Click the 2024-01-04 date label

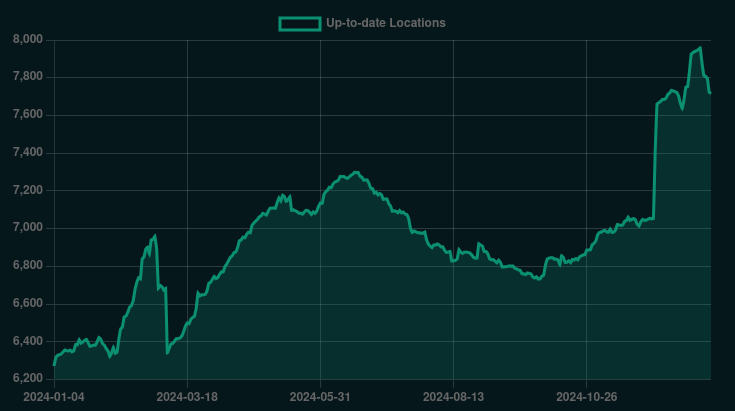coord(54,397)
